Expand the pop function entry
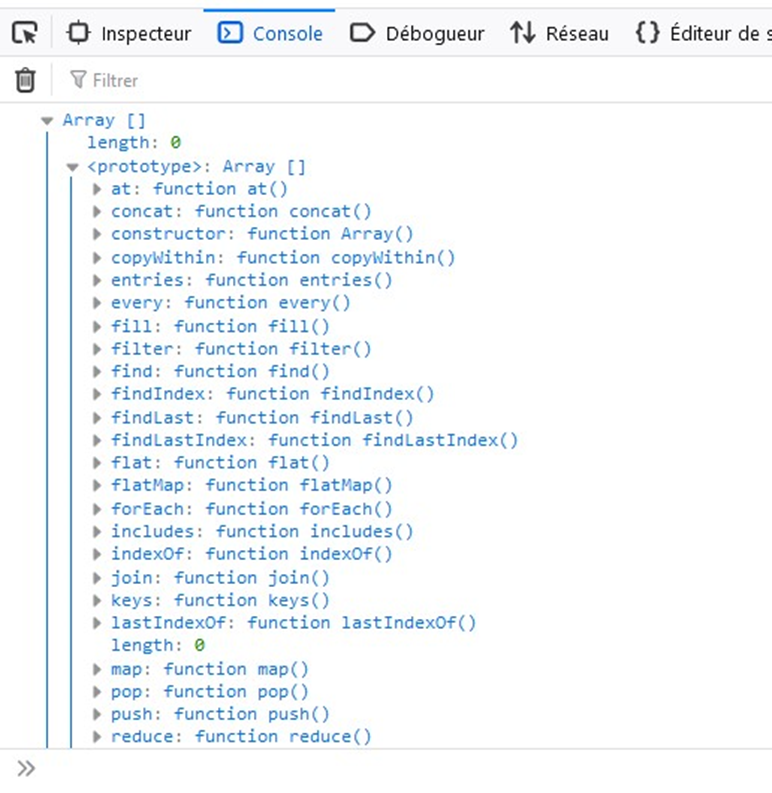 pos(97,691)
